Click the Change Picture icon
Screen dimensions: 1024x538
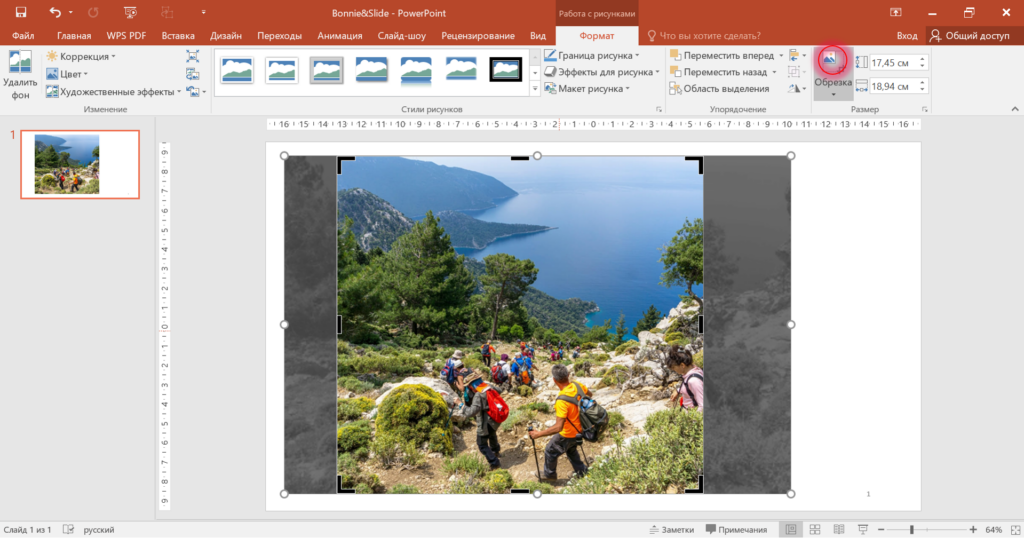click(193, 74)
